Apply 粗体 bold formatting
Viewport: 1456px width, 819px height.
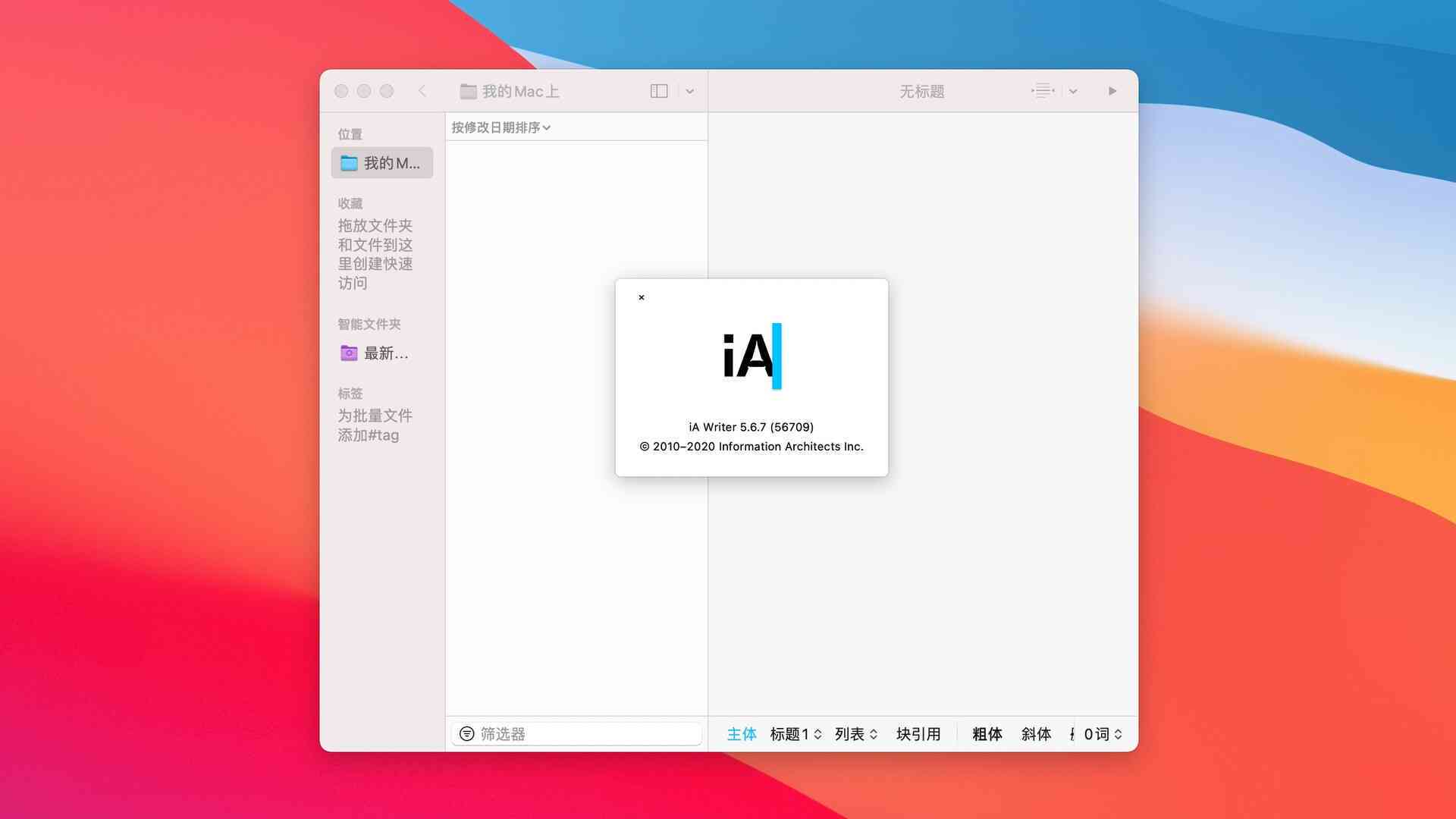(987, 734)
